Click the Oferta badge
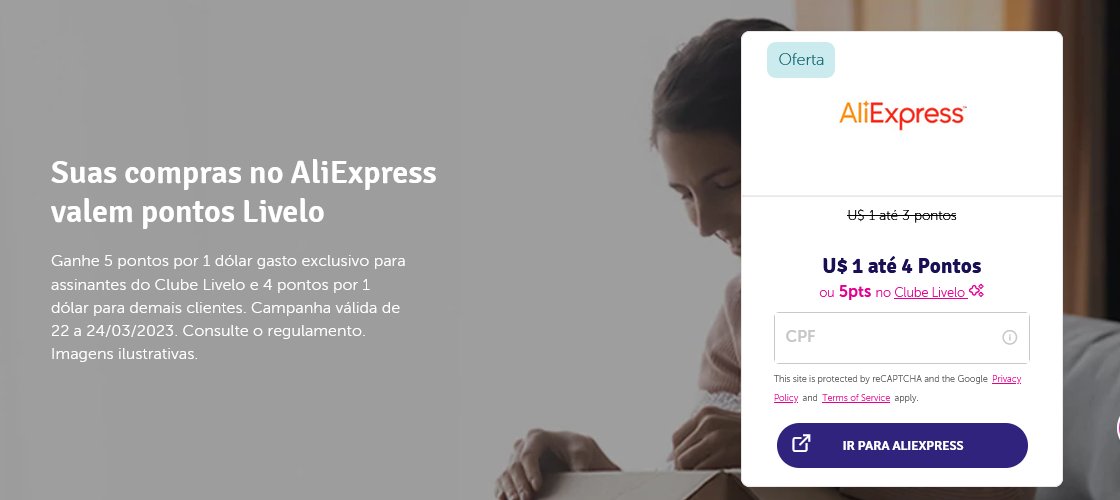Viewport: 1120px width, 500px height. (x=801, y=60)
